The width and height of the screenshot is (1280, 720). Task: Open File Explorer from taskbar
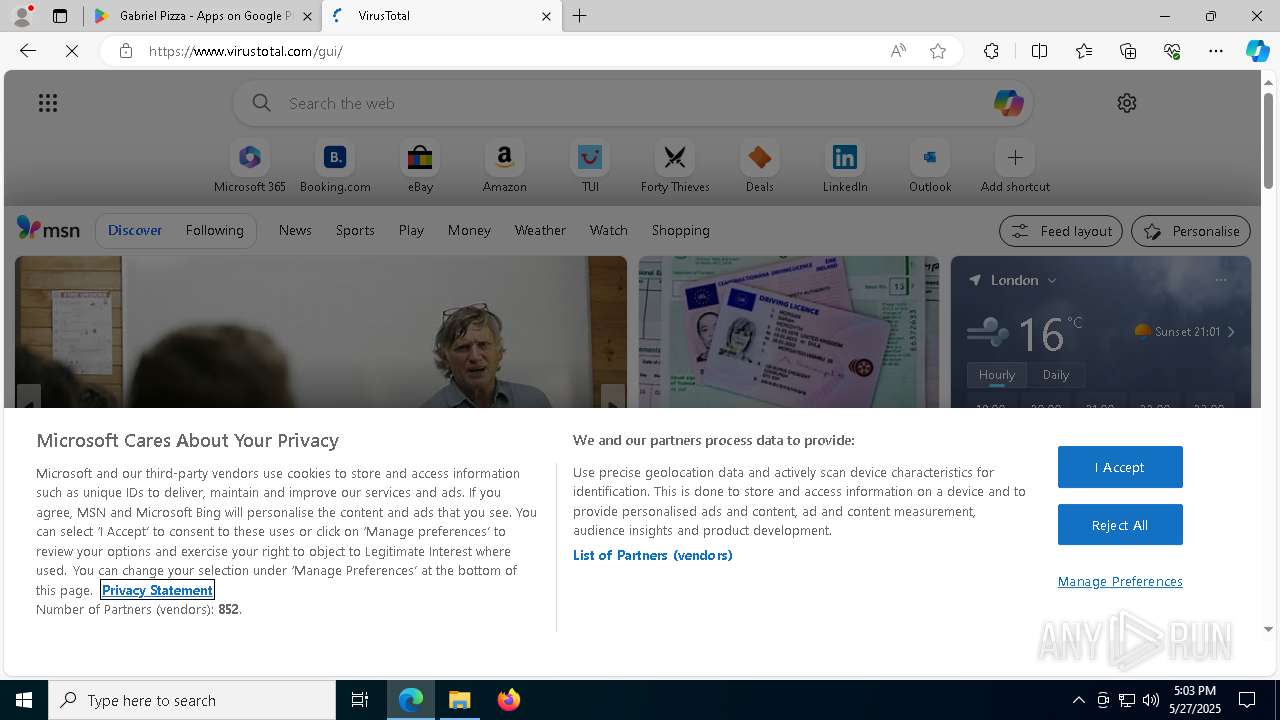click(x=460, y=700)
